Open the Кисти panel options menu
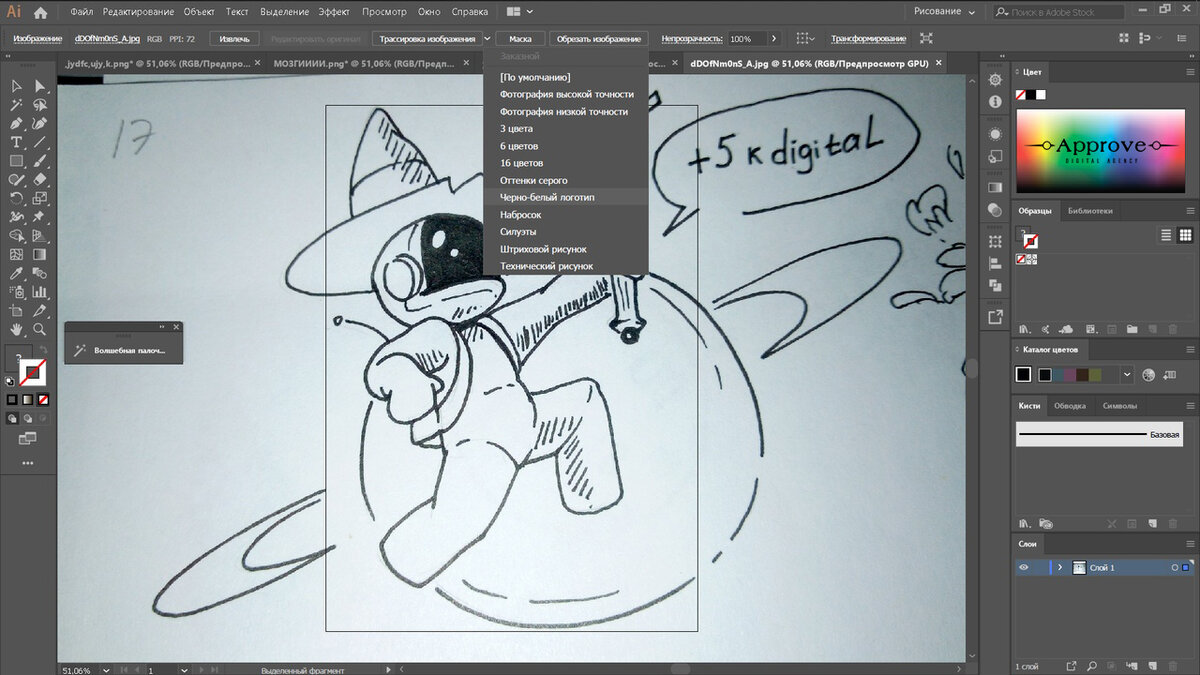The width and height of the screenshot is (1200, 675). pos(1189,406)
